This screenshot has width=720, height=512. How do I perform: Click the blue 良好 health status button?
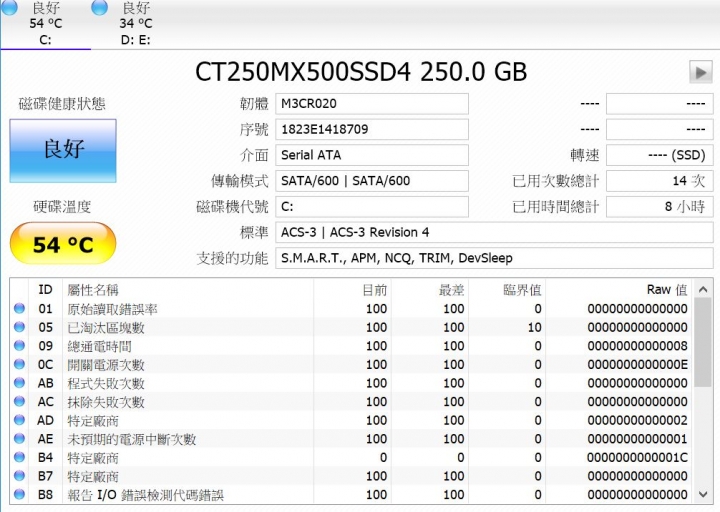(x=63, y=151)
